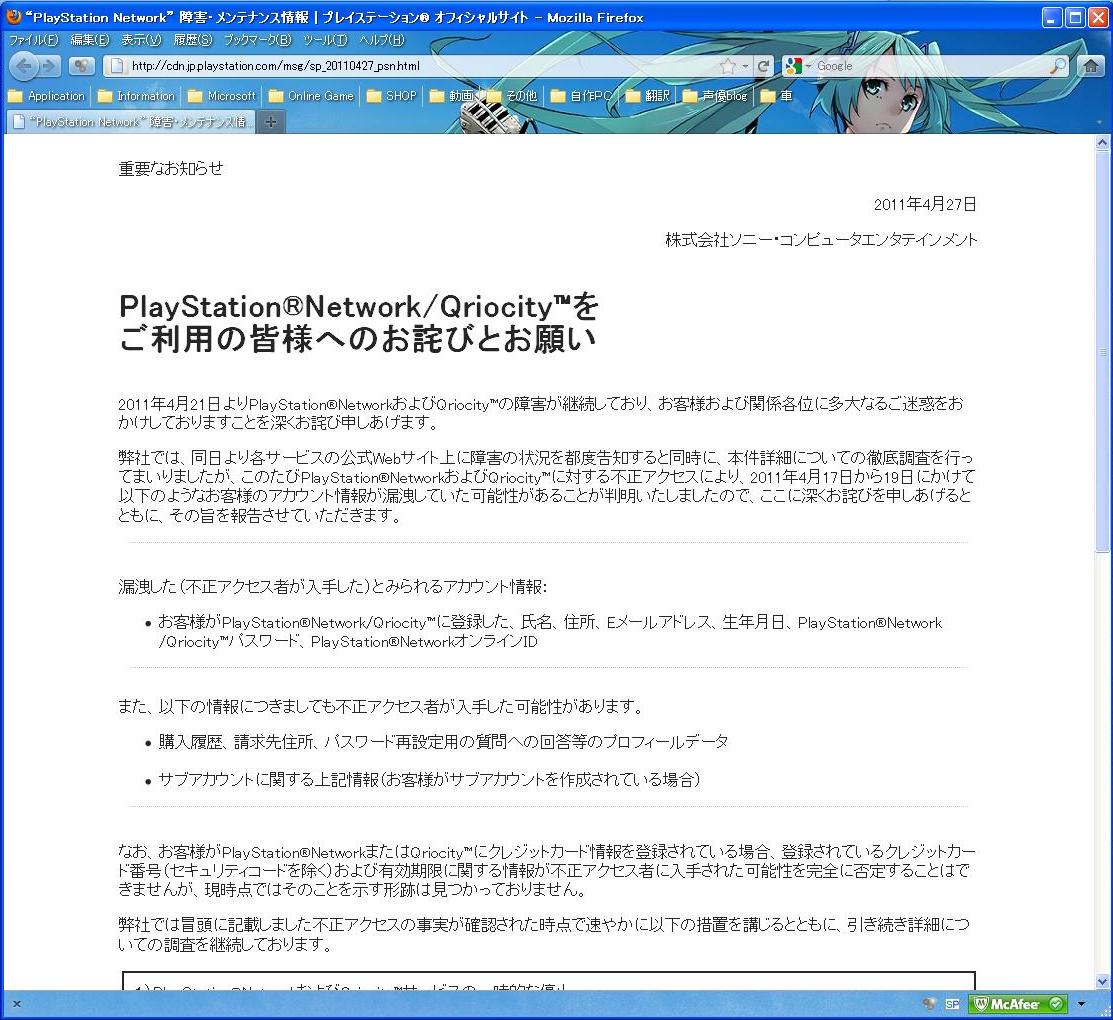Bookmark this page with the star icon
Image resolution: width=1113 pixels, height=1020 pixels.
tap(728, 66)
